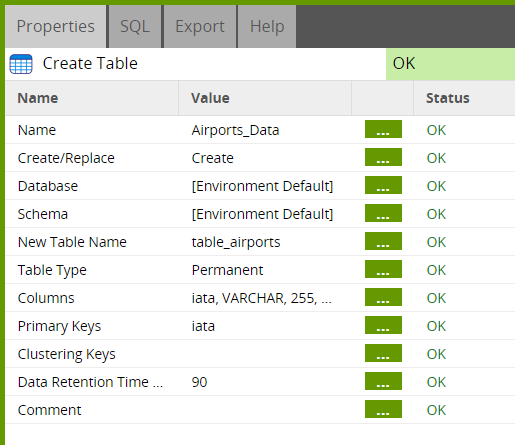The width and height of the screenshot is (515, 445).
Task: Click the Create Table component icon
Action: click(21, 64)
